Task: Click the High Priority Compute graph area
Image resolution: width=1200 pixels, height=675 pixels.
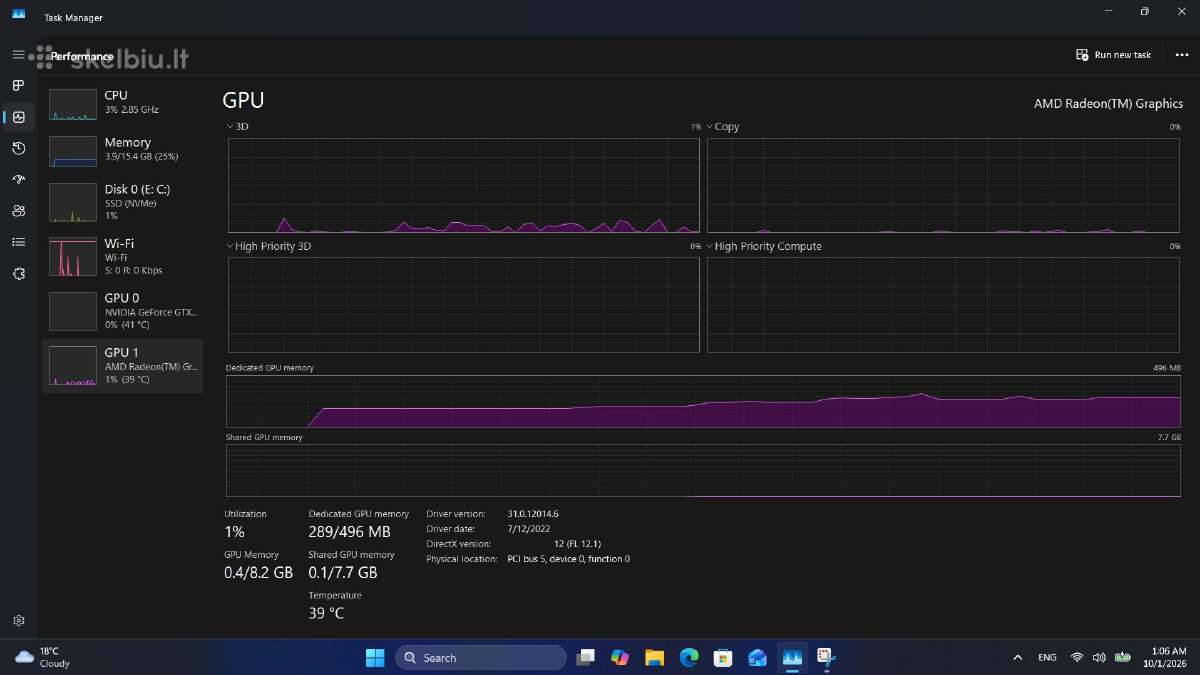Action: coord(943,304)
